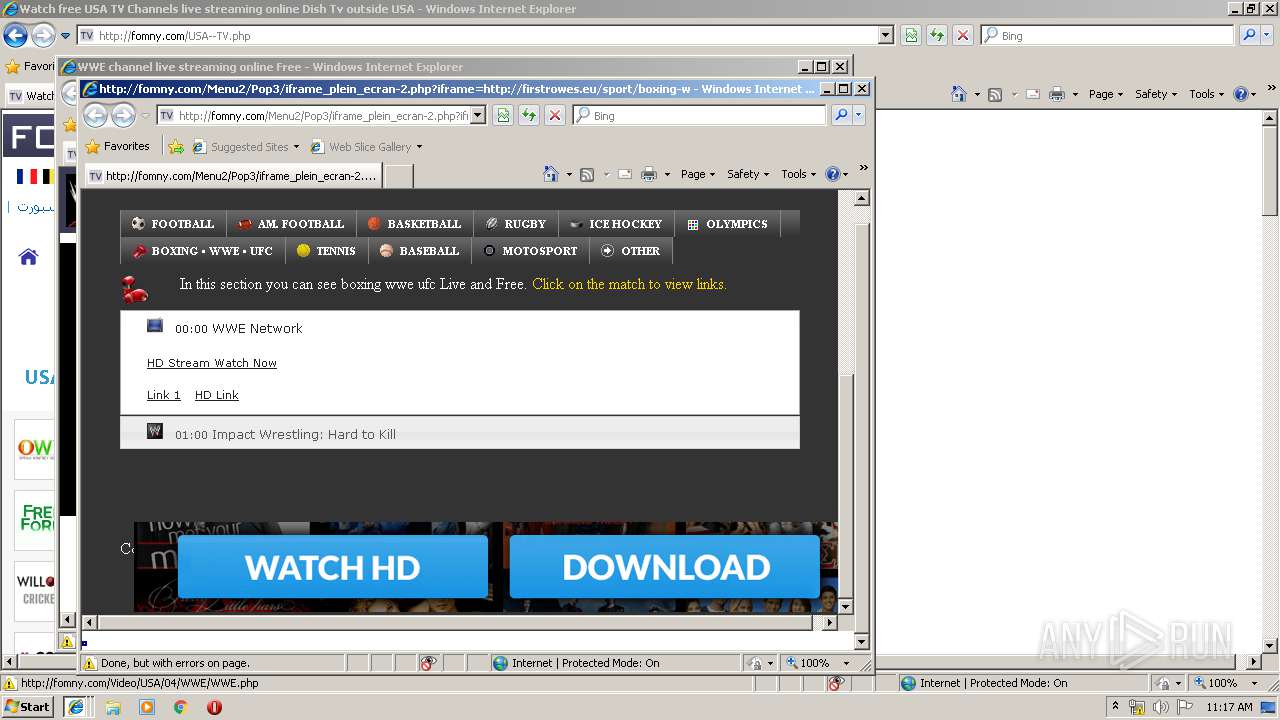This screenshot has height=720, width=1280.
Task: Click Bing search field in main IE window
Action: click(1107, 35)
